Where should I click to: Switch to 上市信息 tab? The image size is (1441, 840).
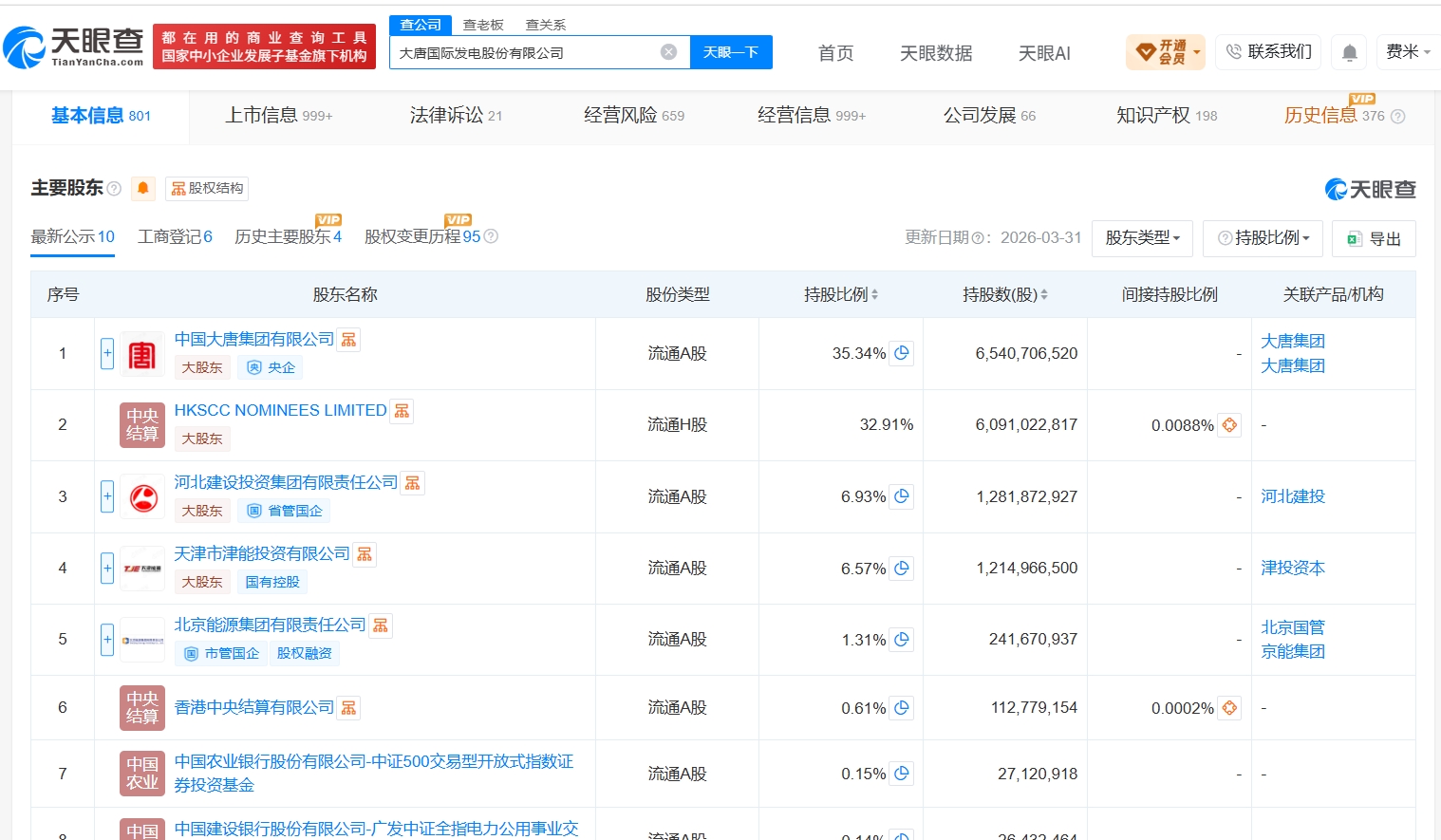click(278, 116)
